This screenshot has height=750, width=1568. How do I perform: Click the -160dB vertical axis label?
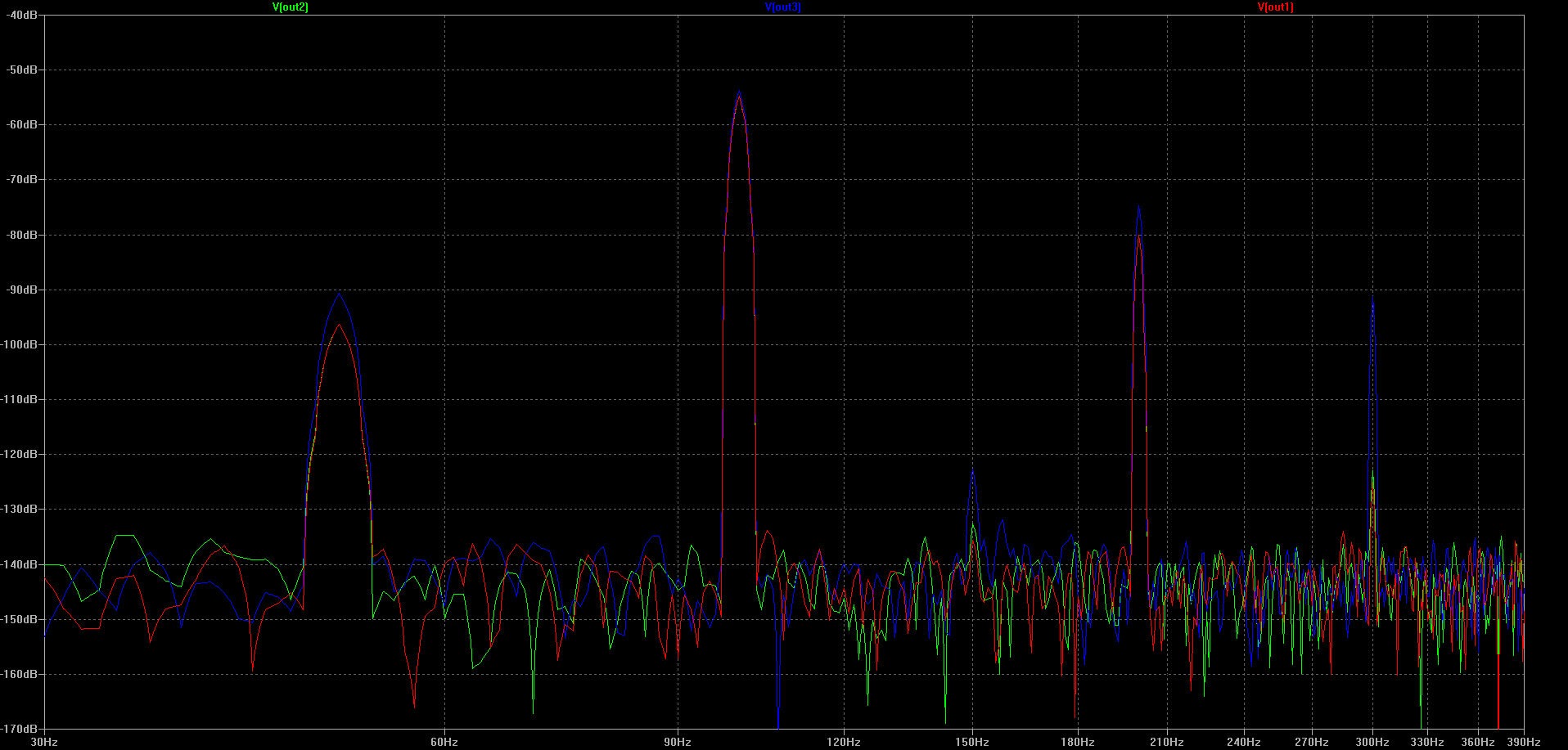tap(19, 674)
